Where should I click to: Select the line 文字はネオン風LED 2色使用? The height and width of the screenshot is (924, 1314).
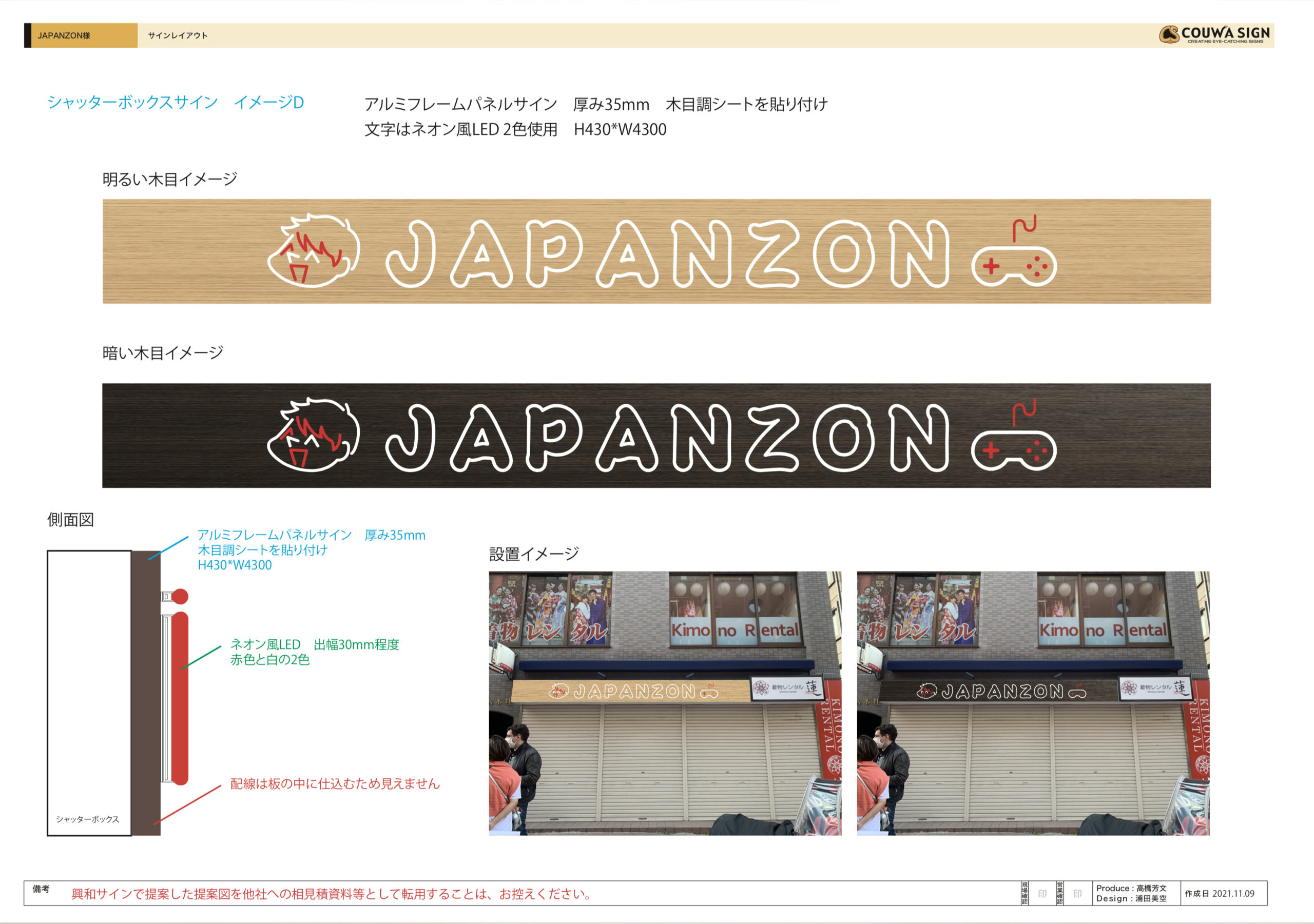tap(461, 129)
